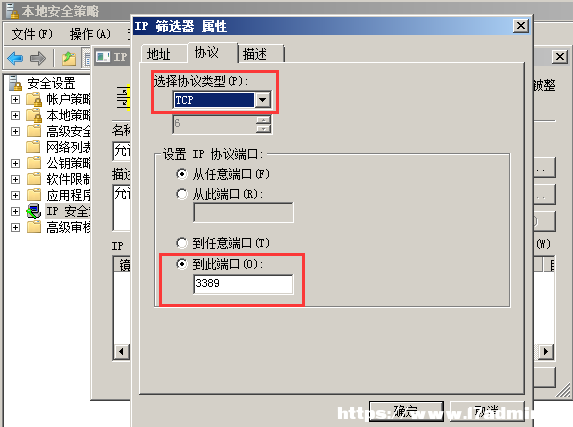
Task: Click the gray forward arrow toolbar icon
Action: click(x=38, y=58)
